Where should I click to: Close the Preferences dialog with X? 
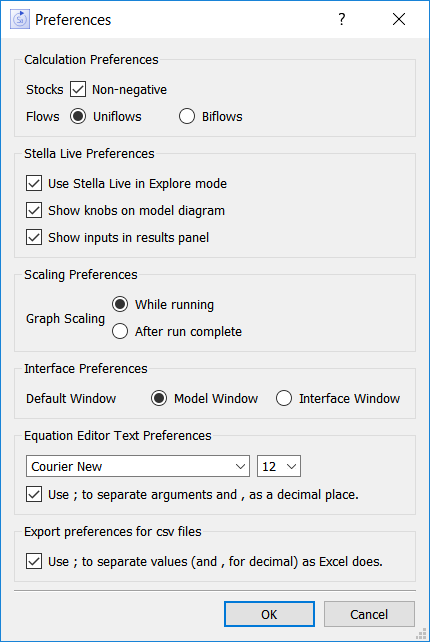point(399,19)
